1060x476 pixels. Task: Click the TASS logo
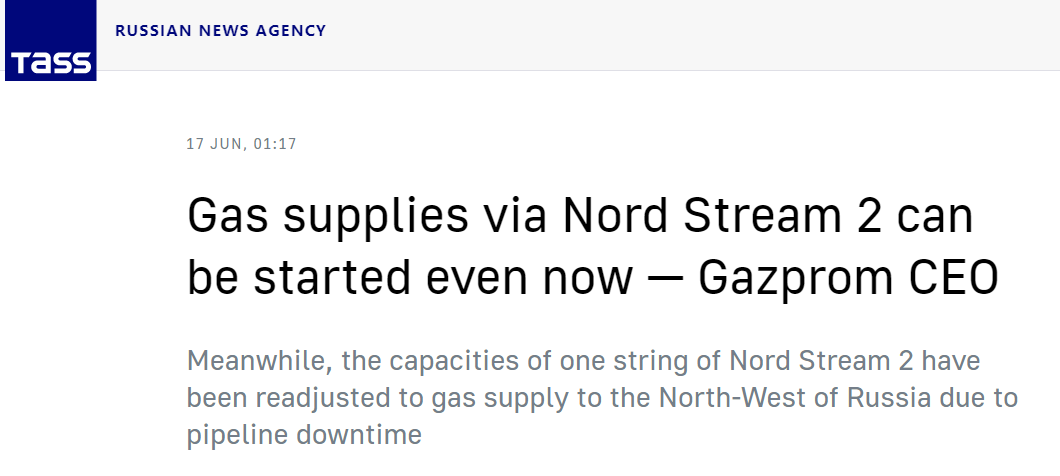click(50, 41)
